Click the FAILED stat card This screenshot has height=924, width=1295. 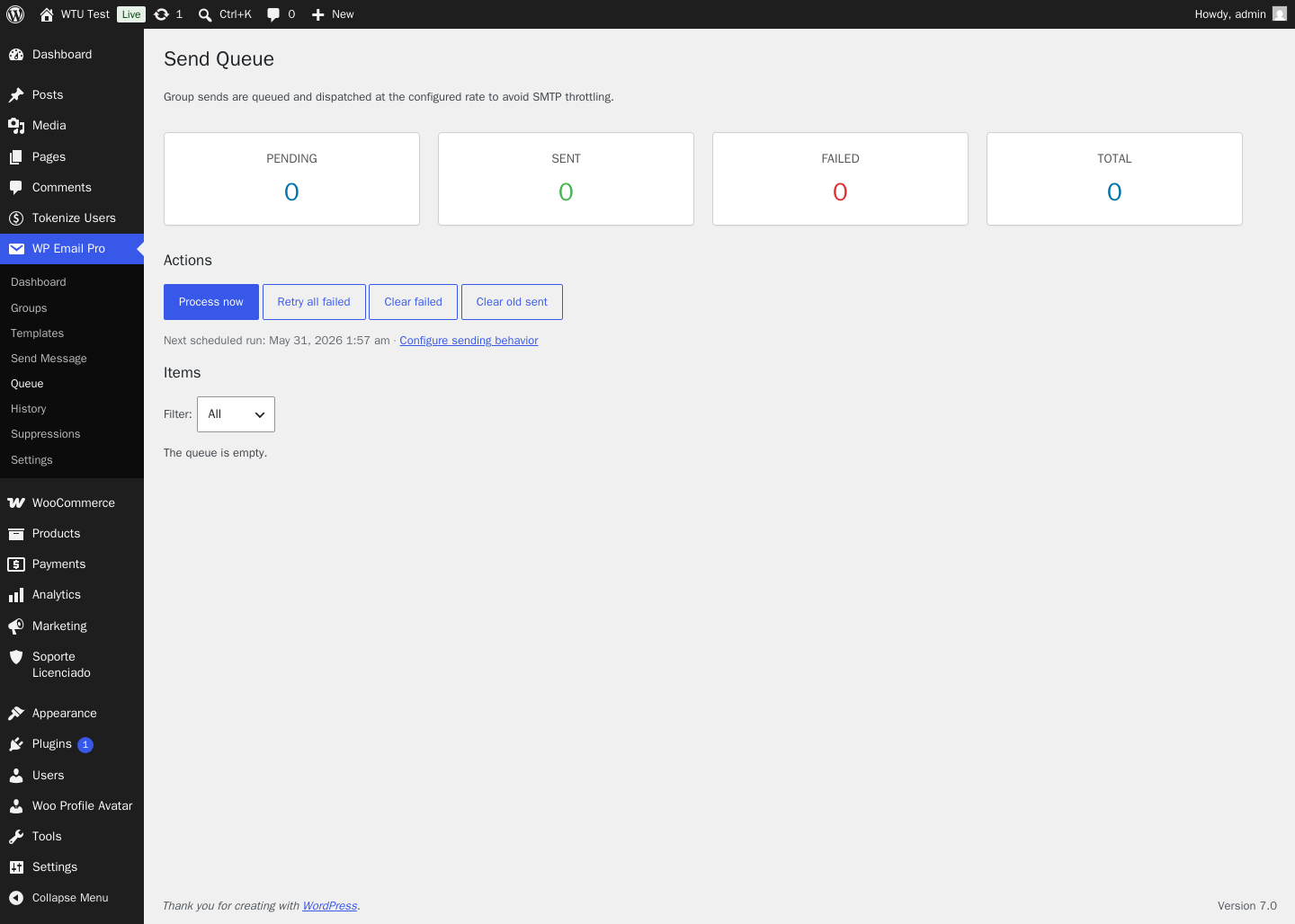[840, 179]
